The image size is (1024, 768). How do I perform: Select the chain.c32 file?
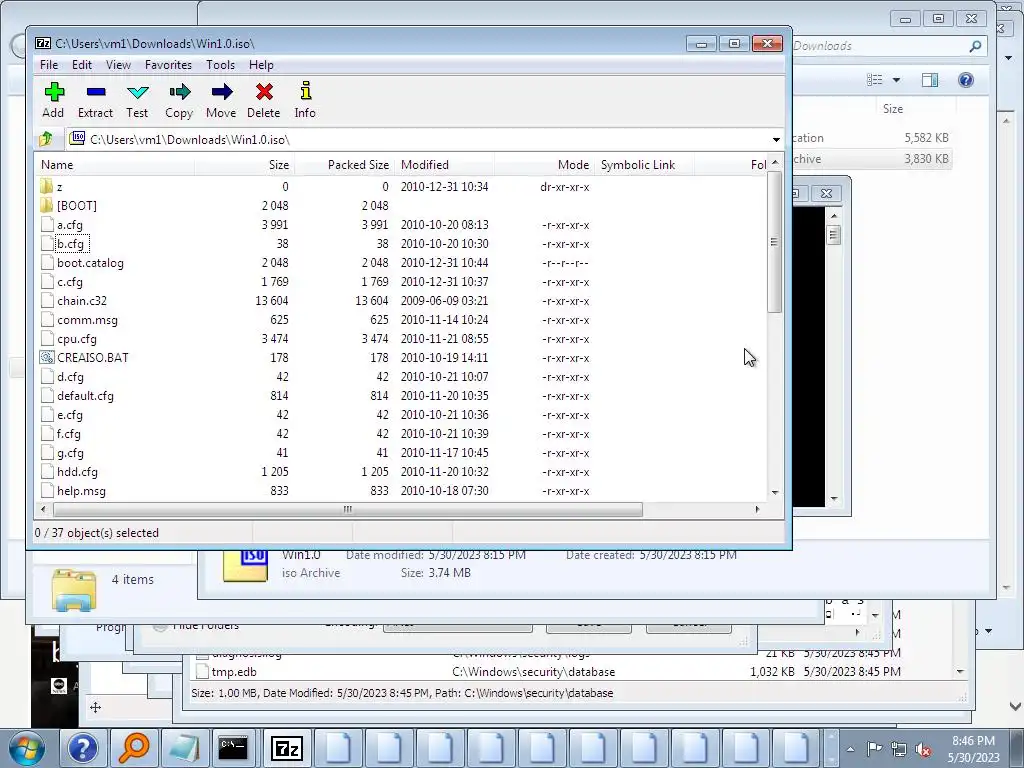click(x=82, y=301)
